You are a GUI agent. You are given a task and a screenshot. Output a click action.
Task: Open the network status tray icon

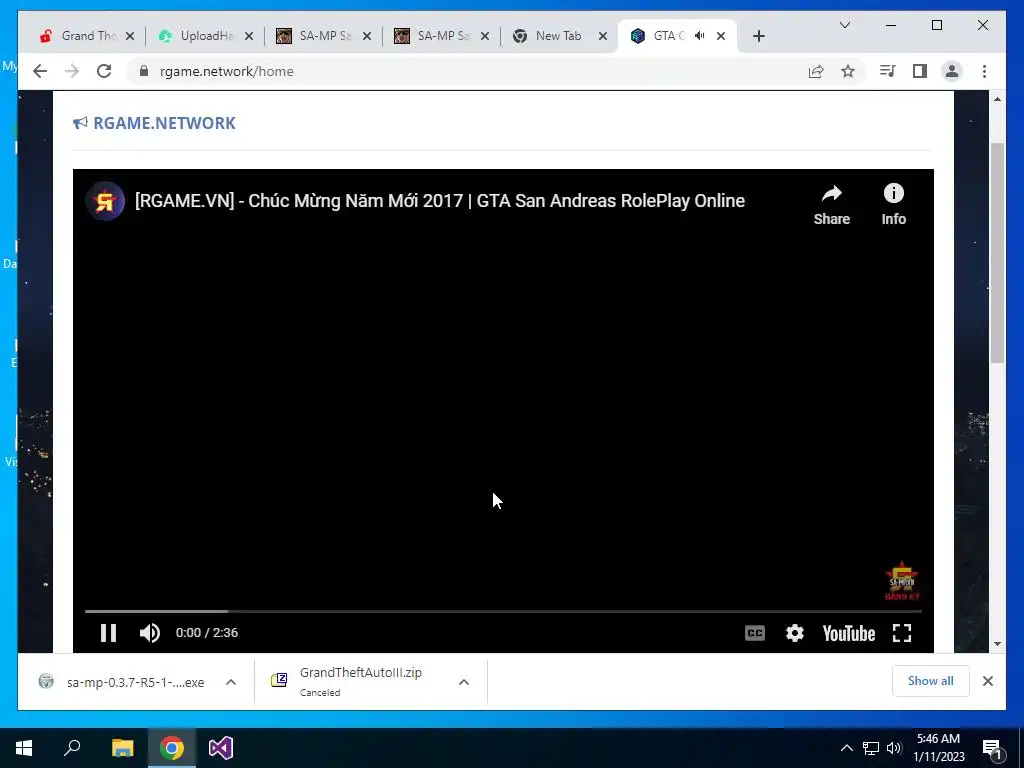[x=871, y=748]
